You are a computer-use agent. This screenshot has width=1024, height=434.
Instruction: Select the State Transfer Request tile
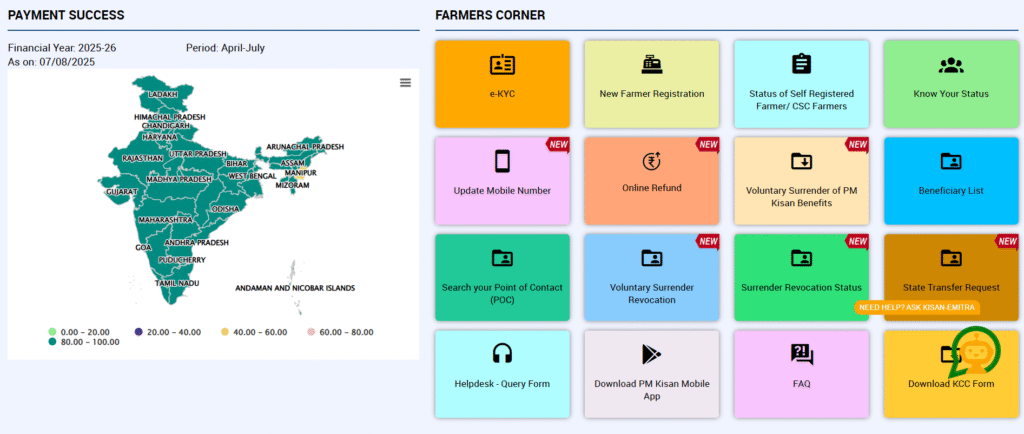950,277
